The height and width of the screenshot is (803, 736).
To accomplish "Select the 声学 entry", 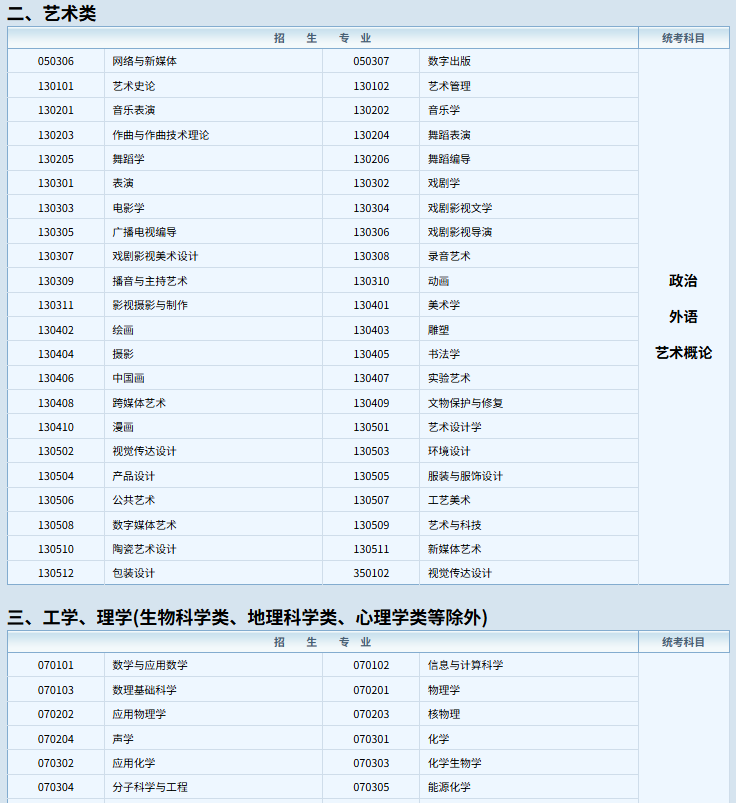I will (x=123, y=739).
